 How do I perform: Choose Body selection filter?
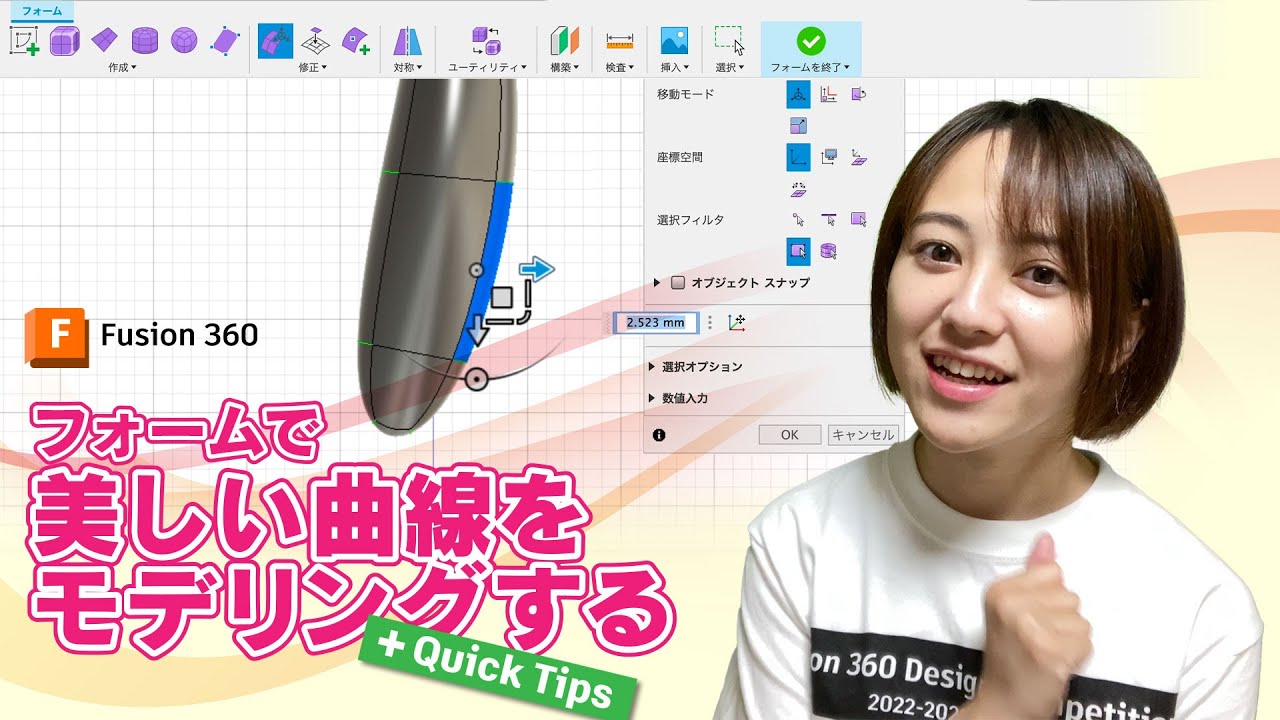828,251
